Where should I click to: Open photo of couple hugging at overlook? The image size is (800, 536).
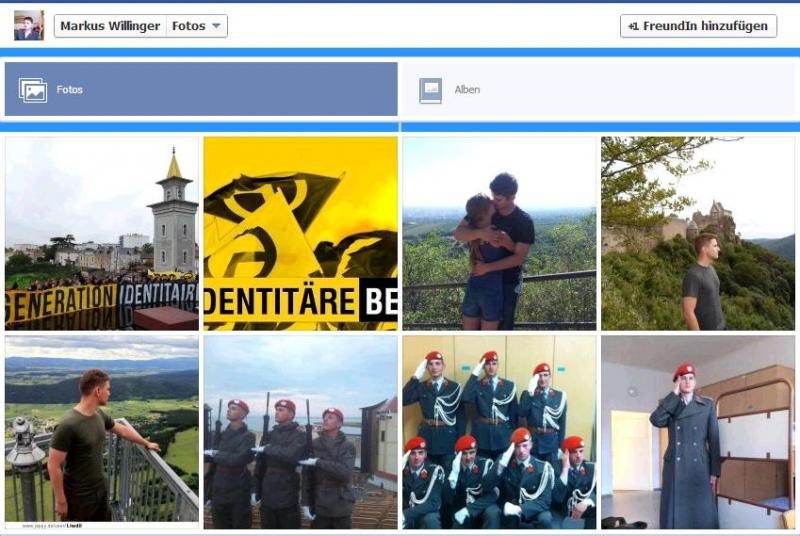point(499,233)
